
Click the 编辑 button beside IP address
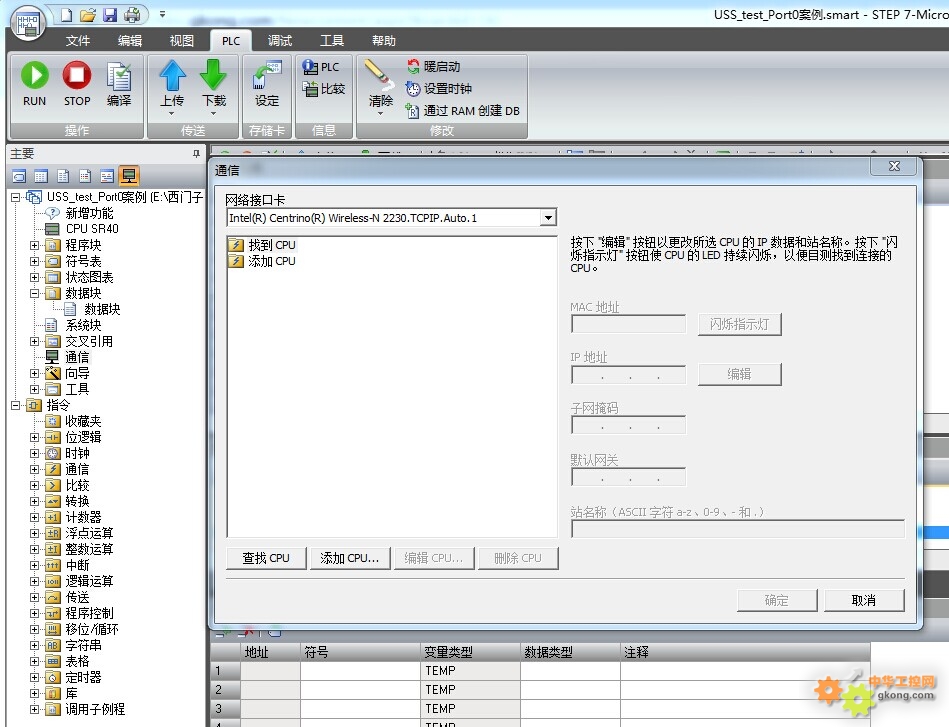[740, 374]
